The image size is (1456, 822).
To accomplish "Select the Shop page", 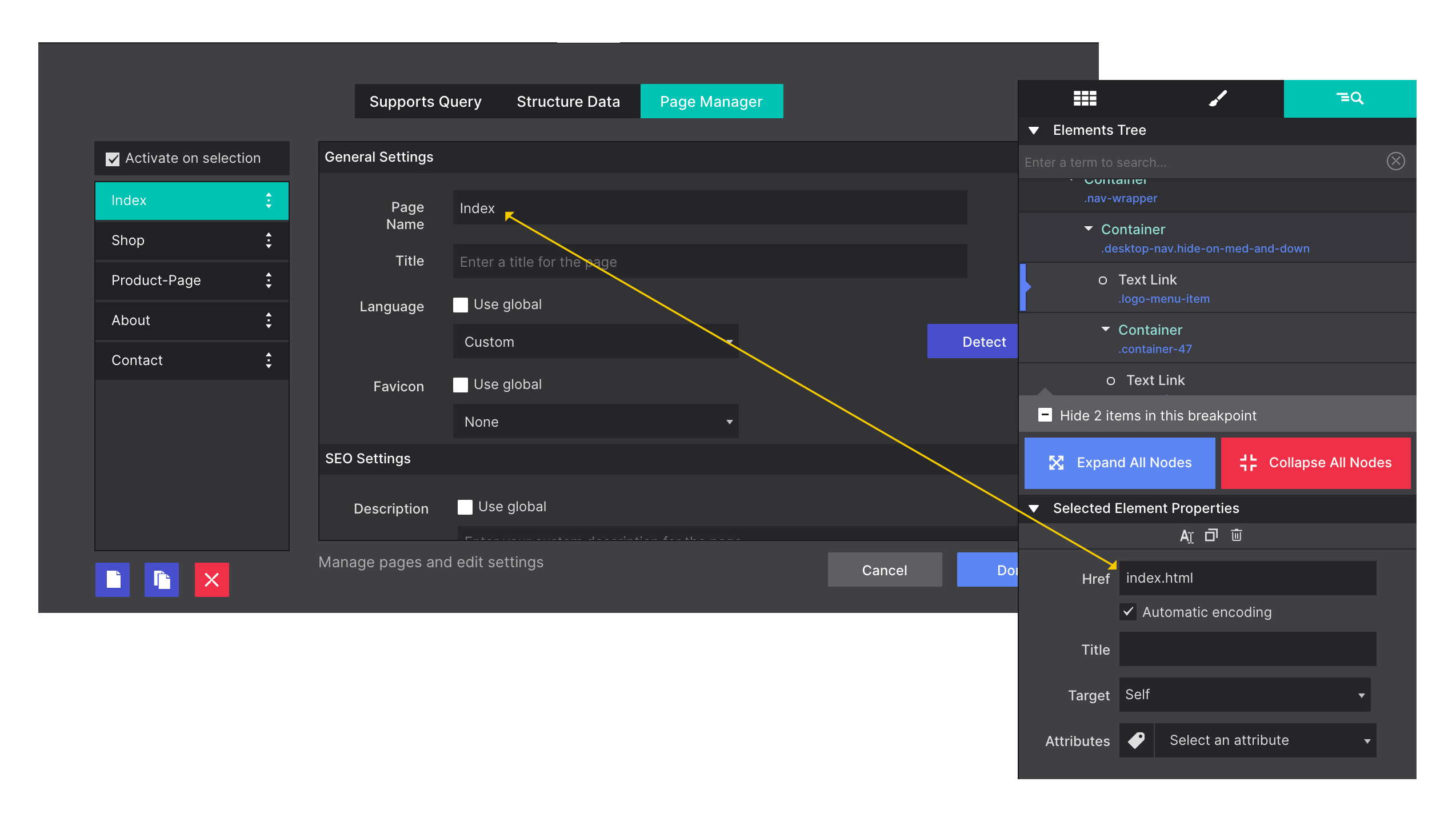I will 191,240.
